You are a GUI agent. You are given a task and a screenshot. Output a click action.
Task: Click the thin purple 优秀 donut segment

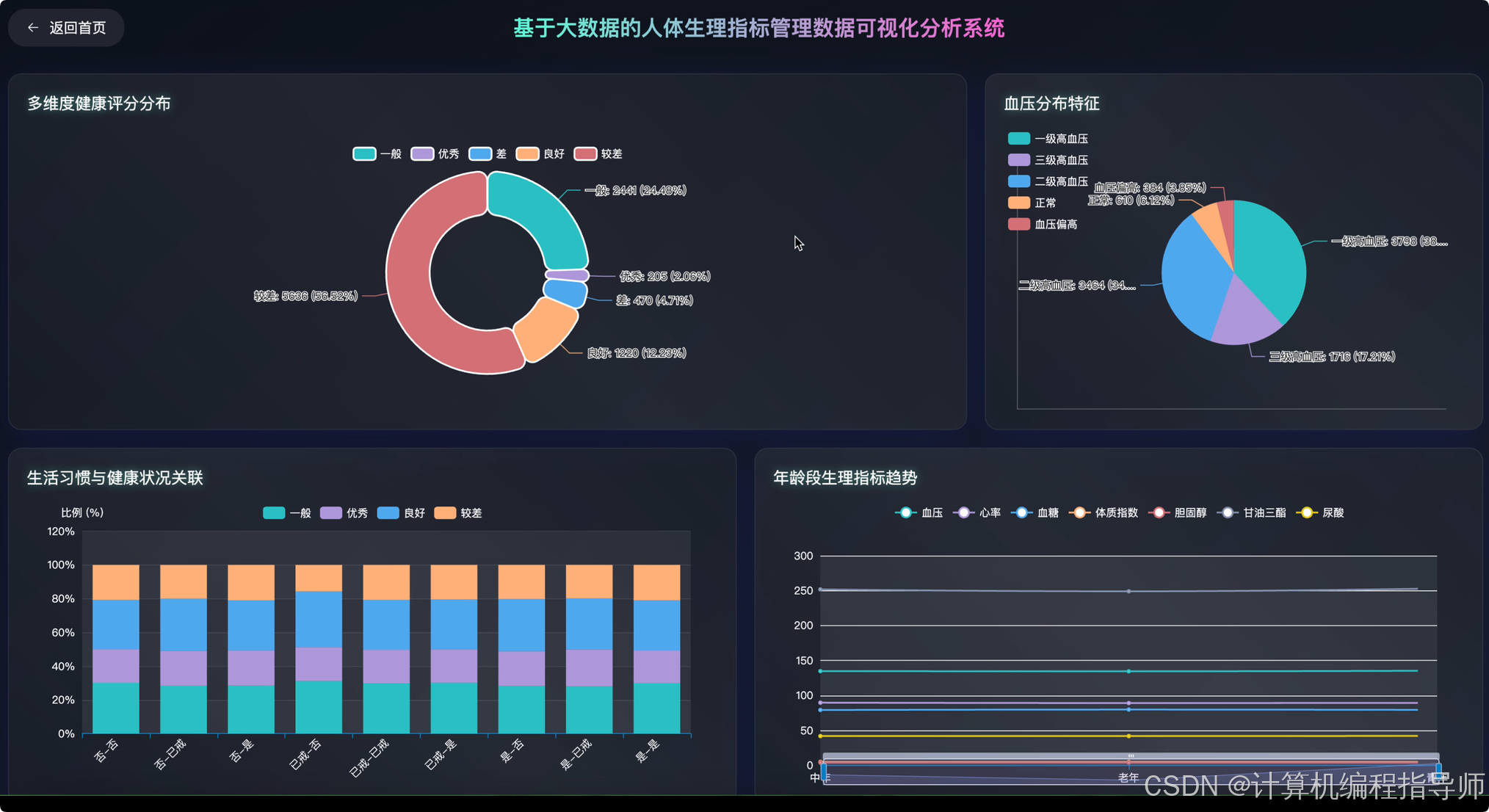[x=567, y=275]
